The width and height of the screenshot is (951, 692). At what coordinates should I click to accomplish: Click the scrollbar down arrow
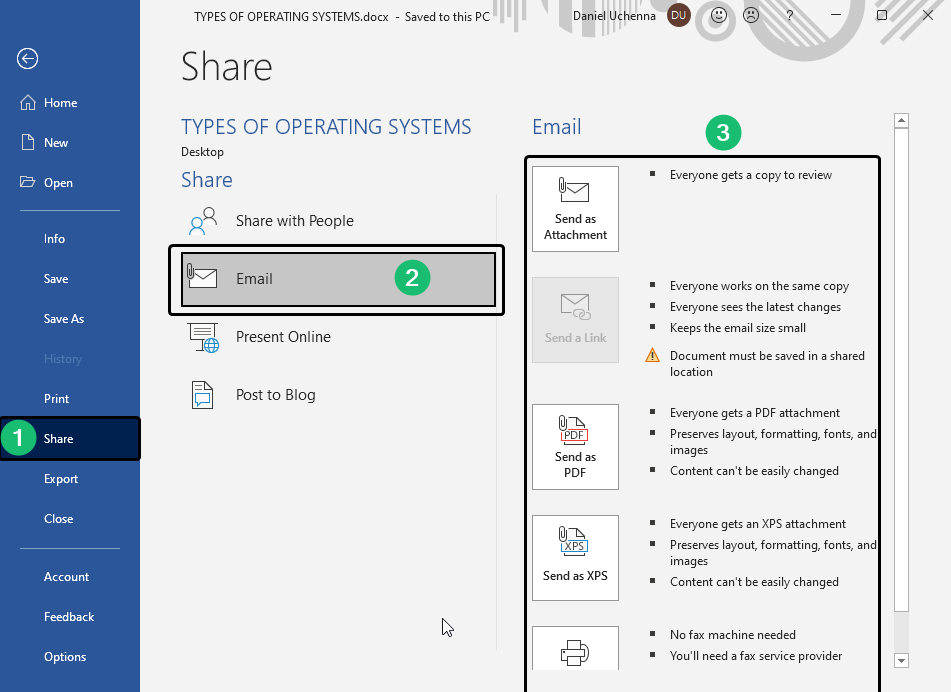click(901, 660)
